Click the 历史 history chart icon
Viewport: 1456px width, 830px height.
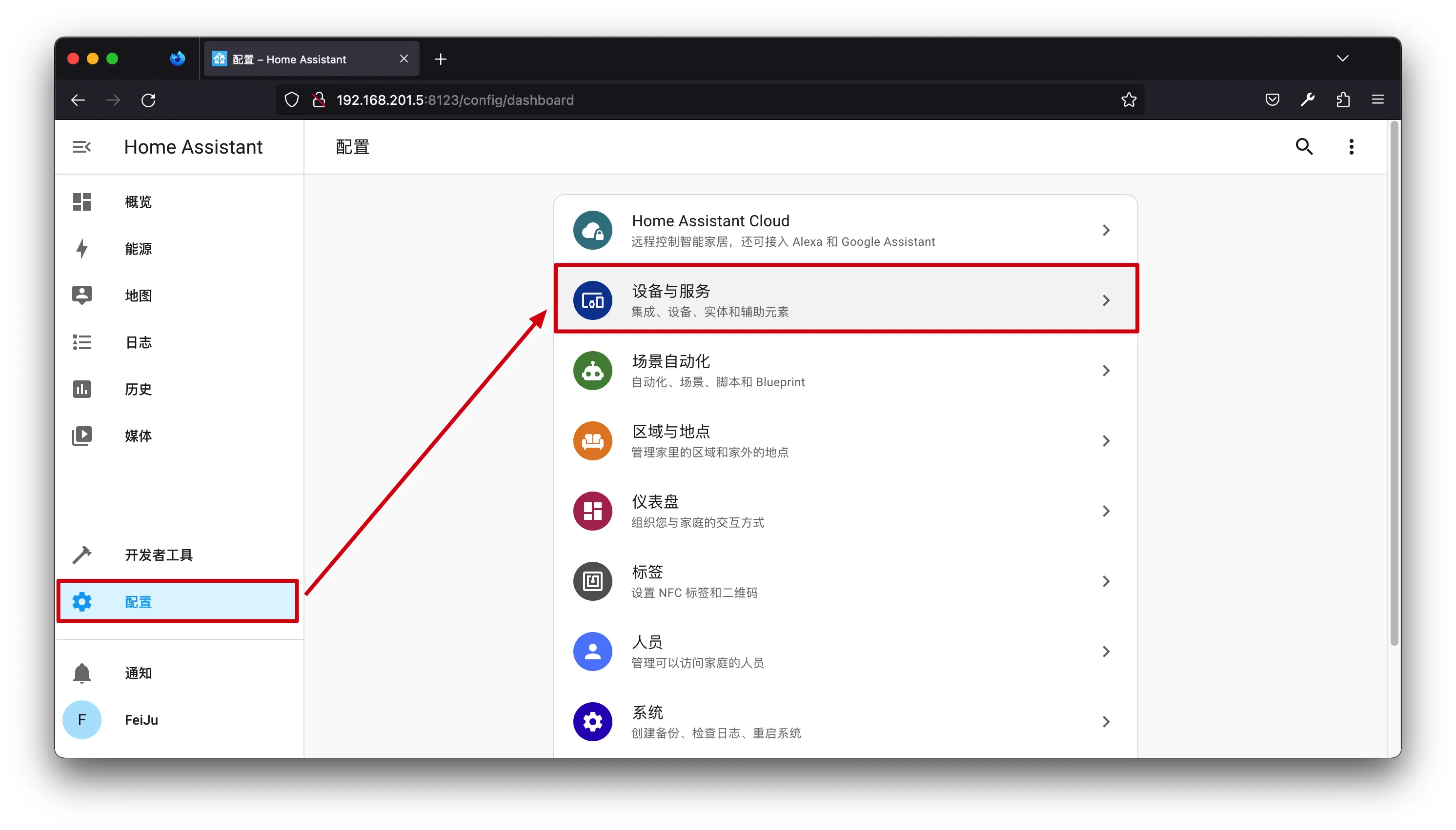[x=81, y=389]
